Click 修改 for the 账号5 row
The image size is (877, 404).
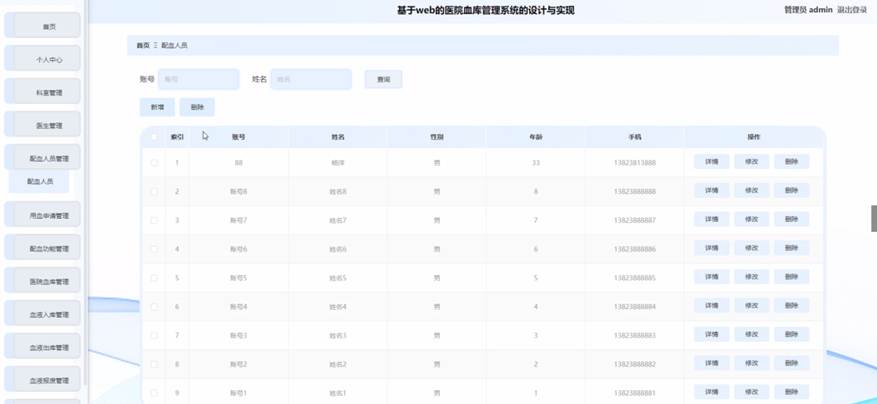pyautogui.click(x=751, y=277)
